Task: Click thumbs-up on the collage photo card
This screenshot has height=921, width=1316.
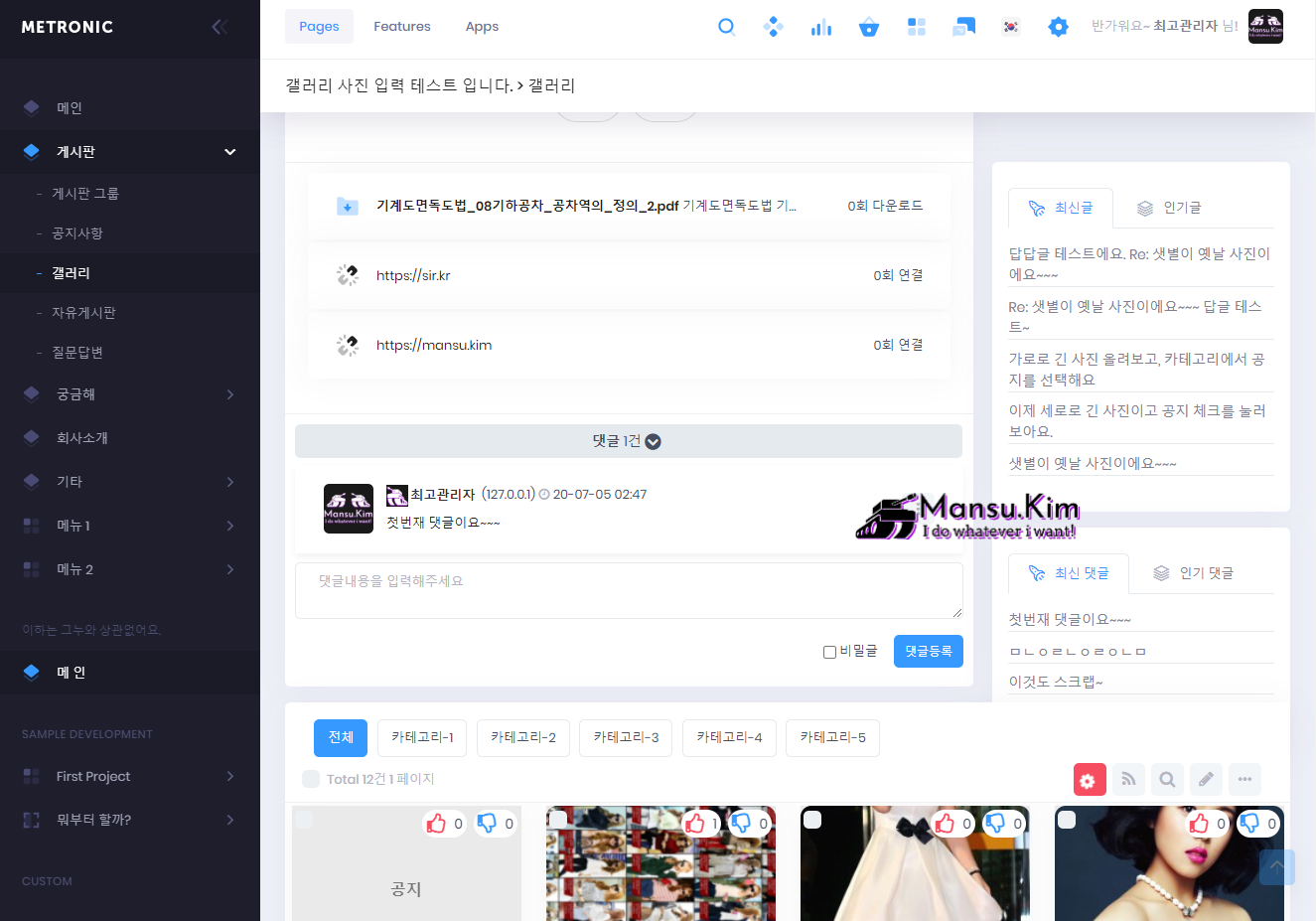Action: tap(694, 824)
